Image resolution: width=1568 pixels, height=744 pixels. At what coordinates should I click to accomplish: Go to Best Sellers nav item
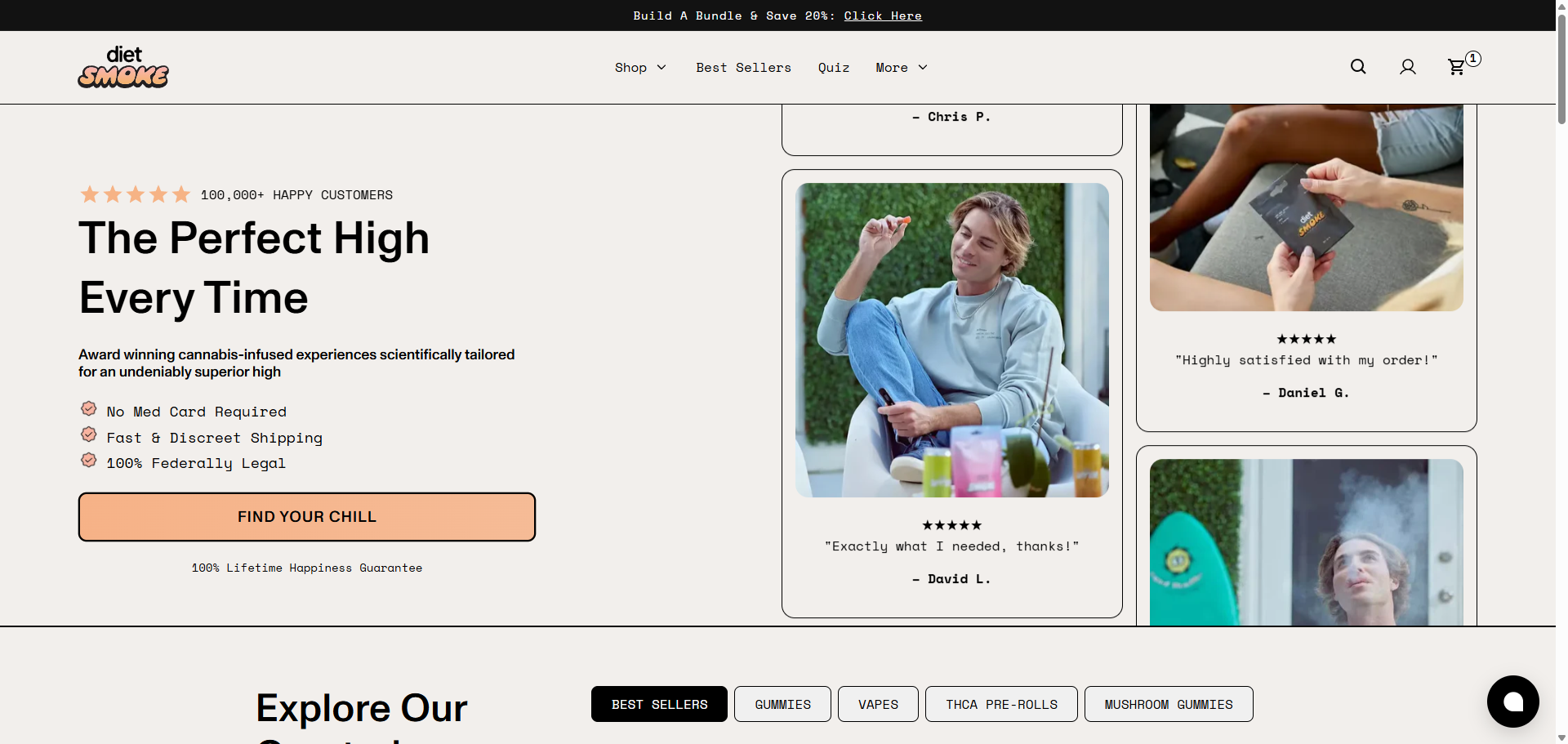click(x=744, y=68)
